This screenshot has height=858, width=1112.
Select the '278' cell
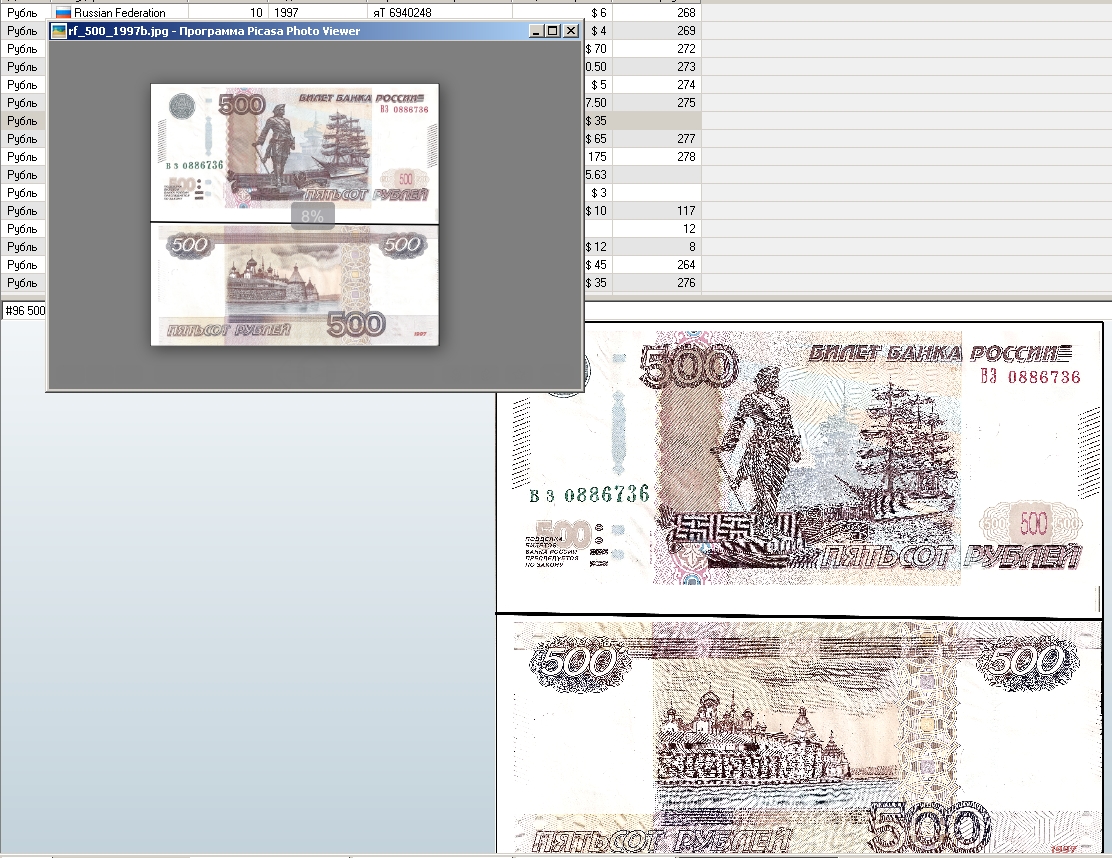pos(657,157)
